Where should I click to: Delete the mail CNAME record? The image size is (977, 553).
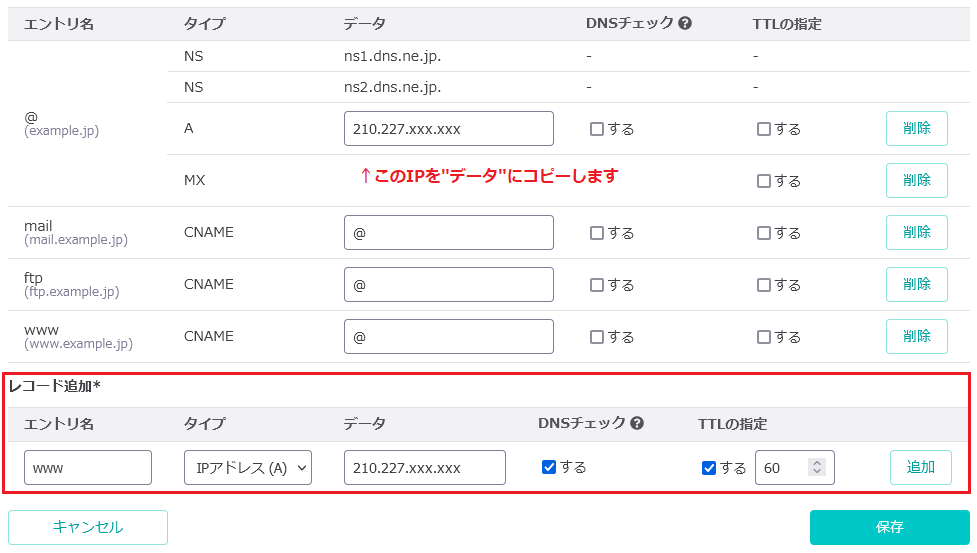[x=917, y=232]
